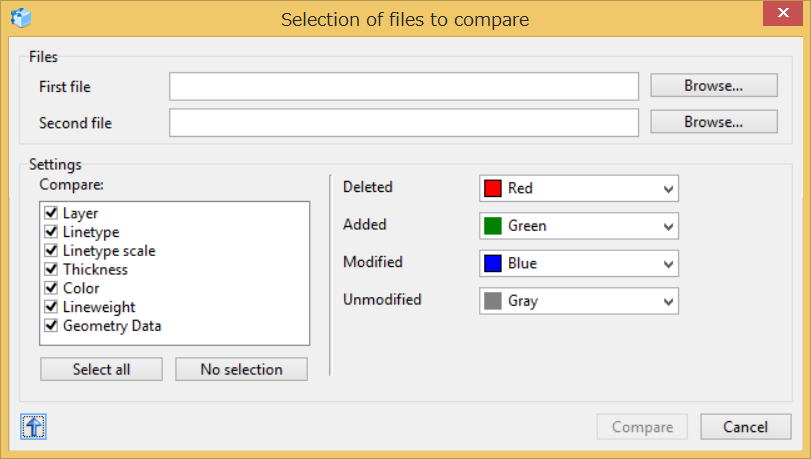
Task: Toggle the Lineweight checkbox
Action: pyautogui.click(x=51, y=307)
